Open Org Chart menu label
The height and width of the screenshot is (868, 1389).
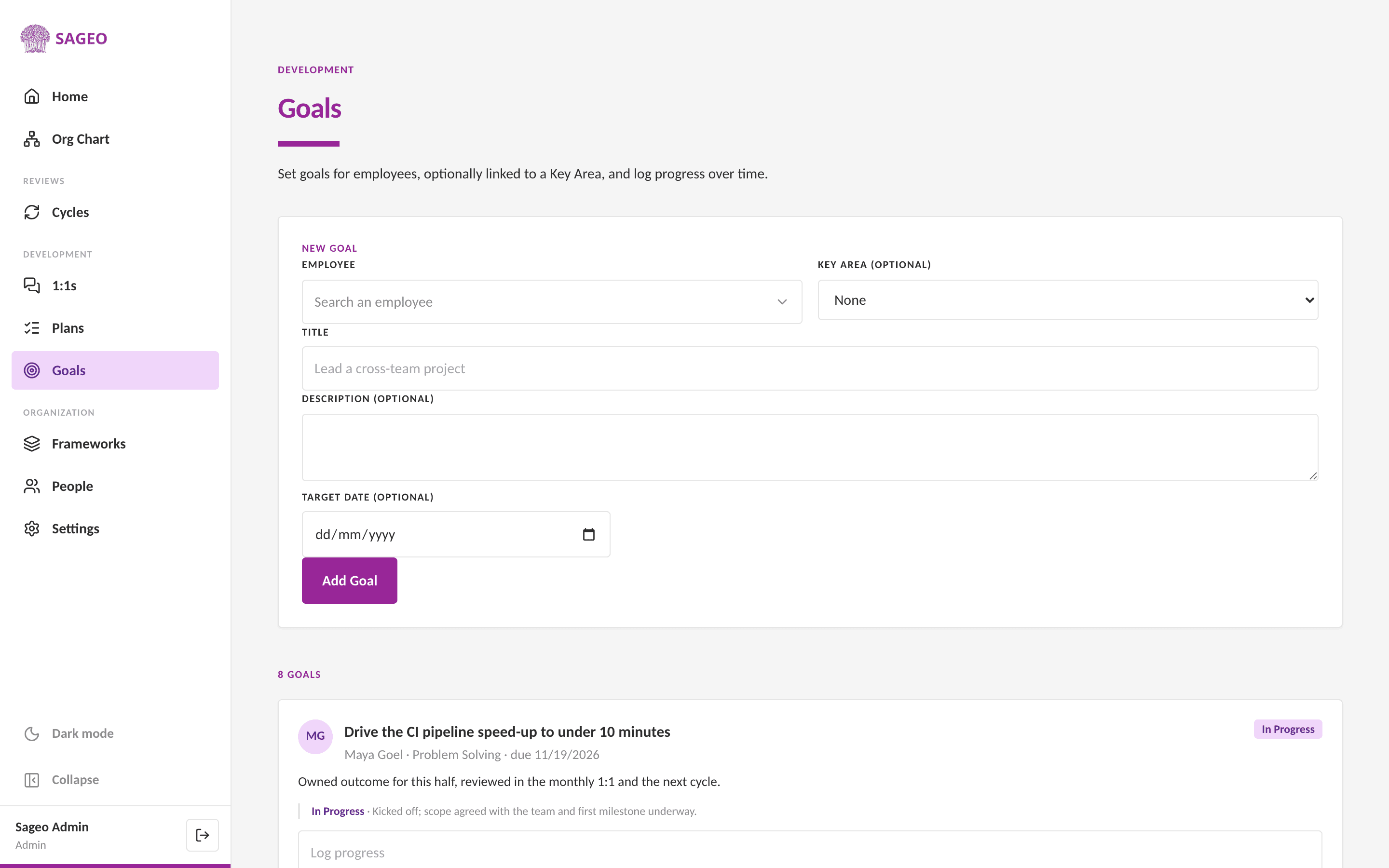(81, 139)
